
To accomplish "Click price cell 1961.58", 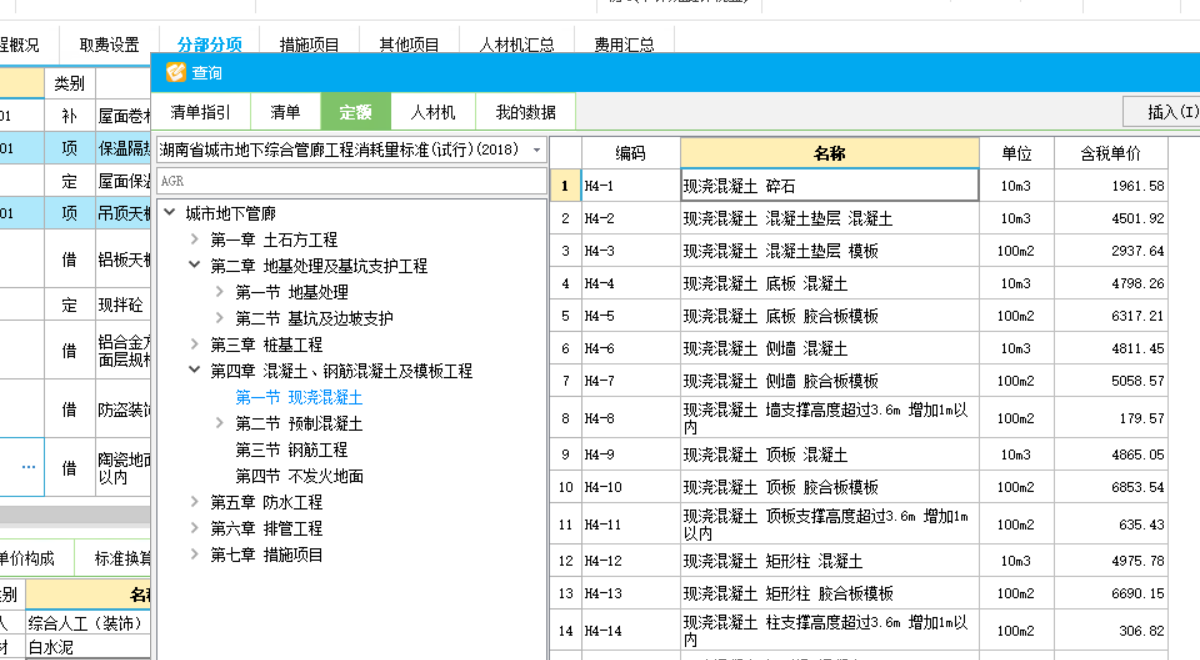I will [x=1110, y=186].
